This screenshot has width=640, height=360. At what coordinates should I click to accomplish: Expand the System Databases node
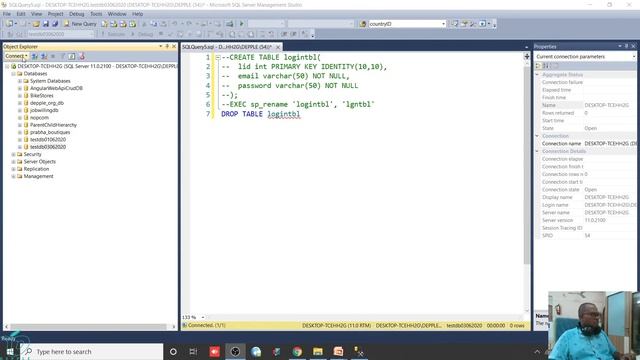tap(20, 81)
